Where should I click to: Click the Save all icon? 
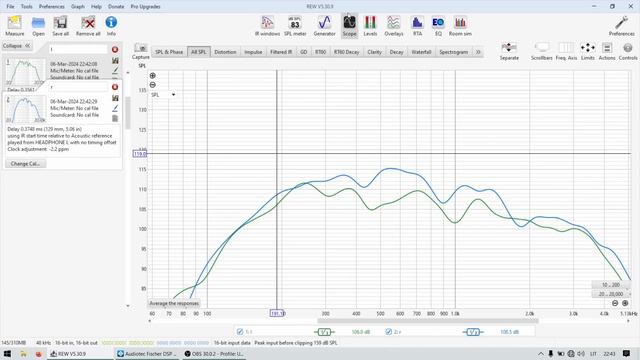(x=60, y=26)
